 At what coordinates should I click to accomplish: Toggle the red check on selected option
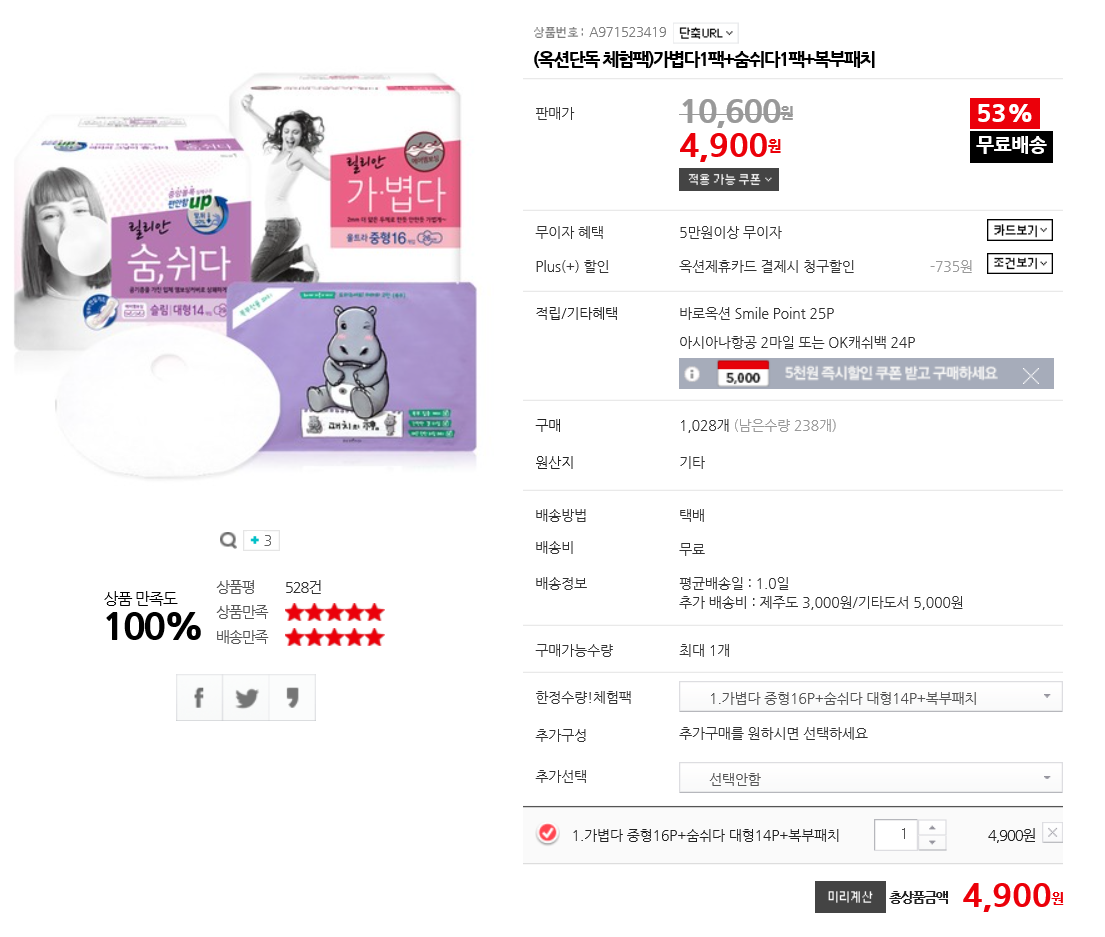(548, 833)
